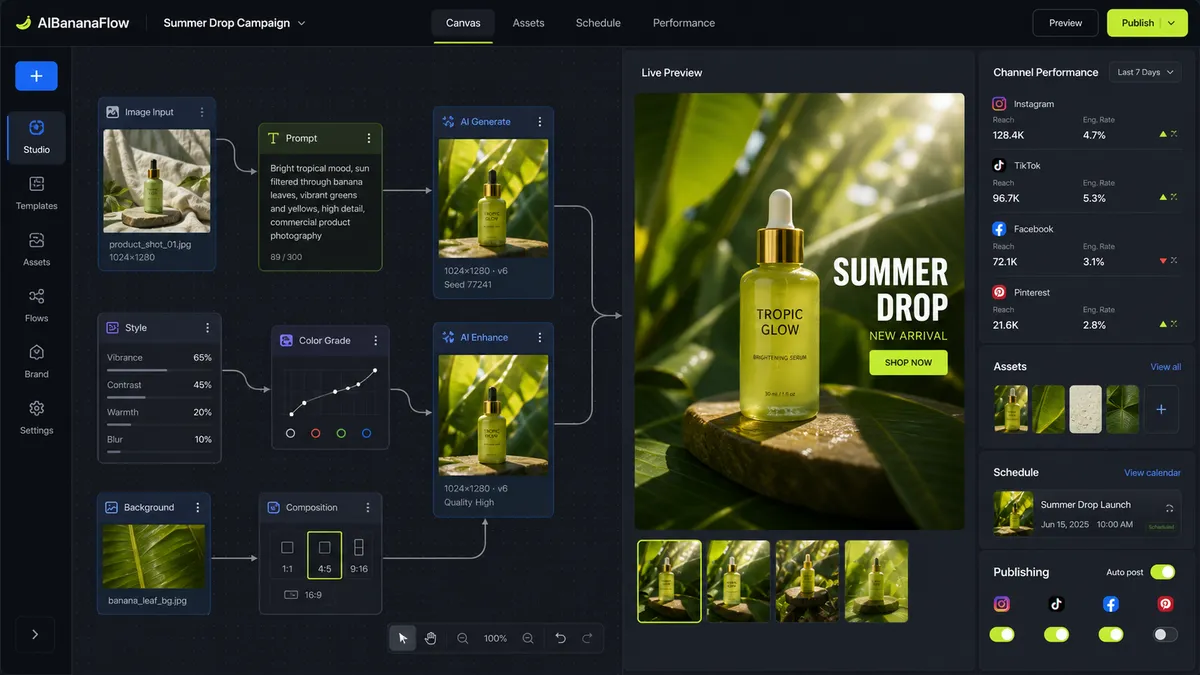Select the pointer cursor tool
This screenshot has width=1200, height=675.
(402, 638)
